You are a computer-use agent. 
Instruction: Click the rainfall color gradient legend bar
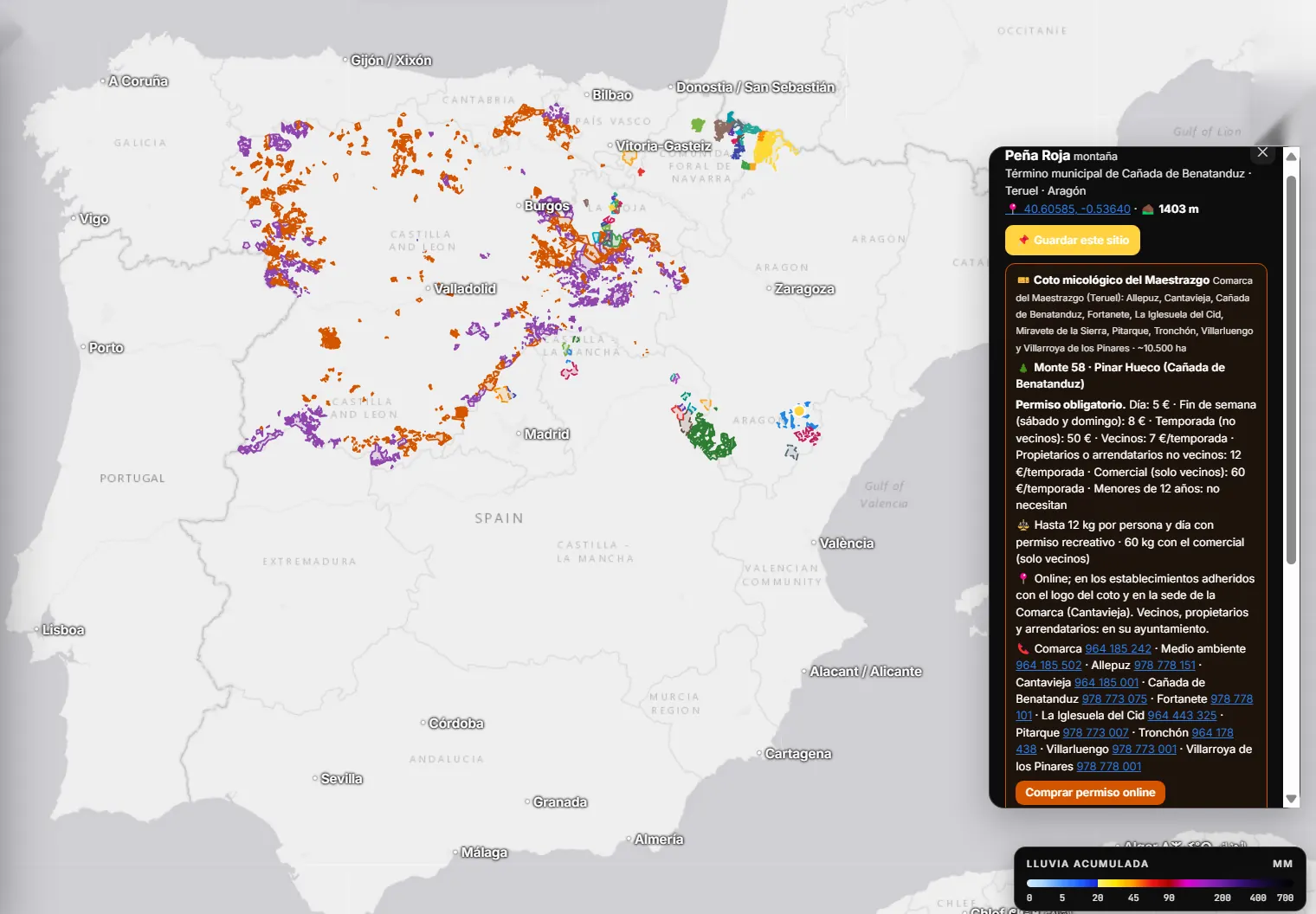click(1159, 884)
